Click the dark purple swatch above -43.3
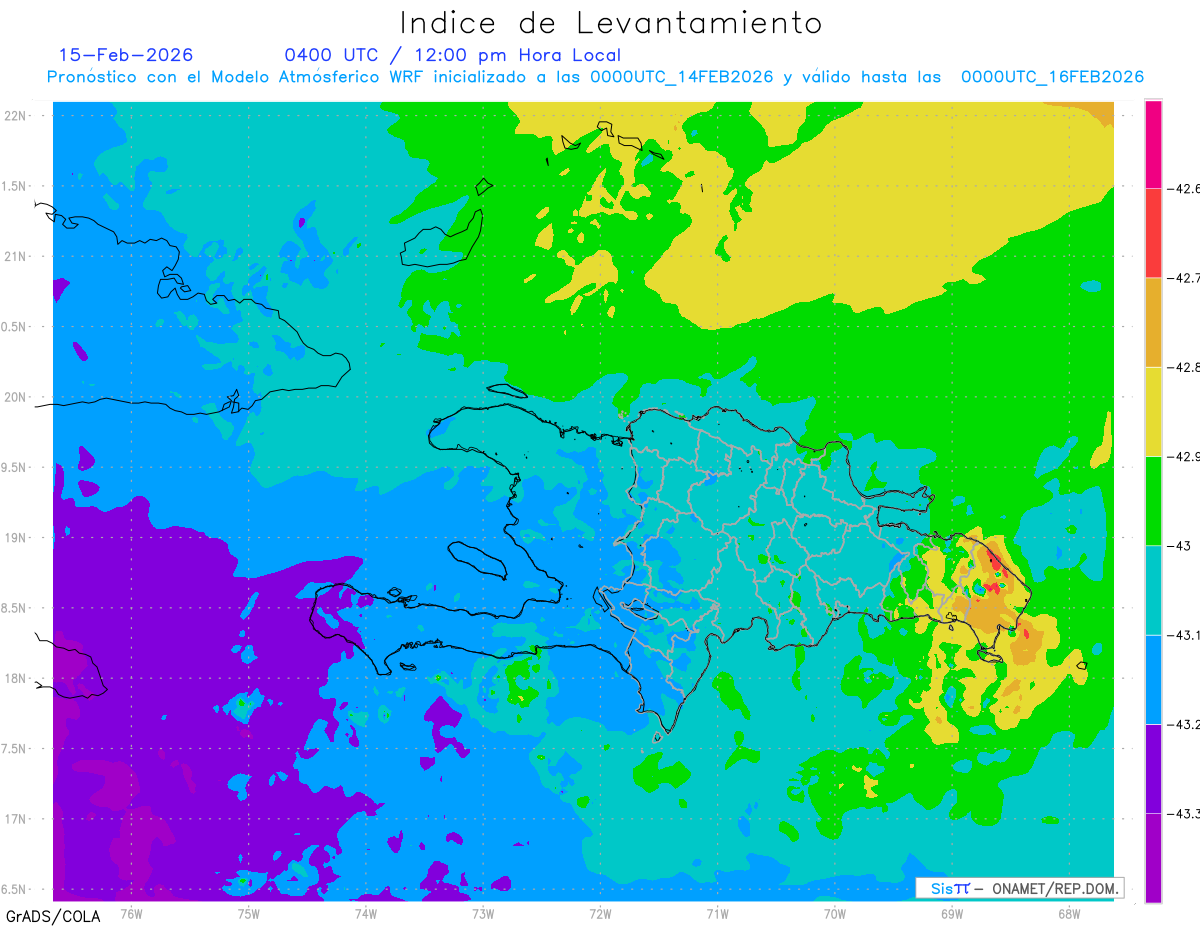Viewport: 1200px width, 927px height. 1153,768
